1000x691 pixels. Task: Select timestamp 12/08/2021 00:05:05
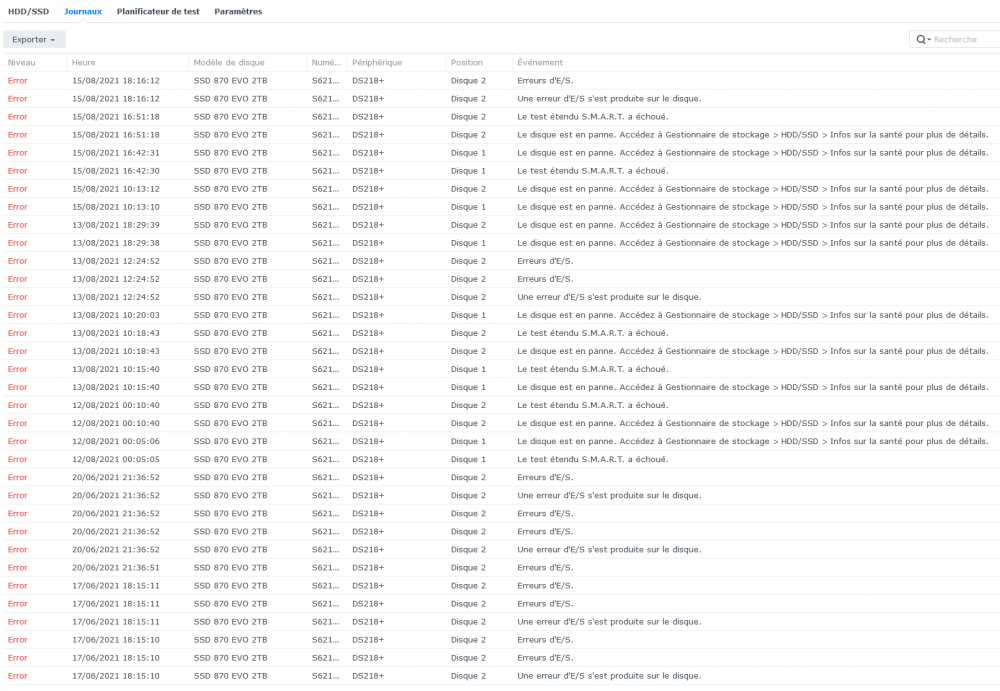tap(115, 459)
